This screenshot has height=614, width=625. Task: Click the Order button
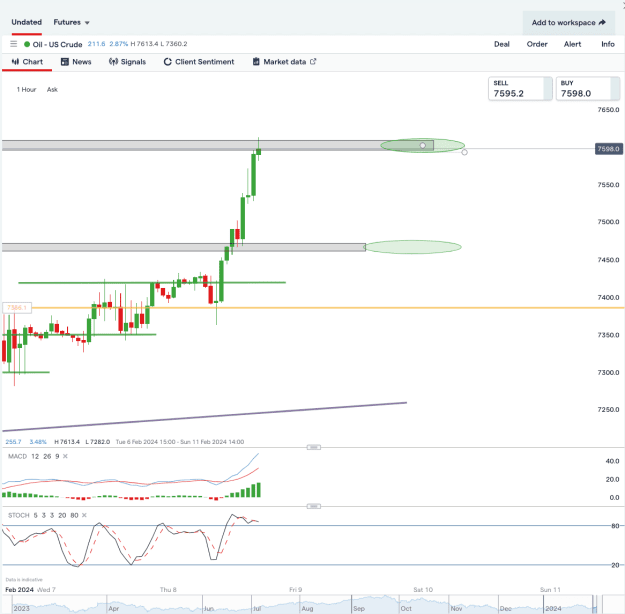coord(537,44)
